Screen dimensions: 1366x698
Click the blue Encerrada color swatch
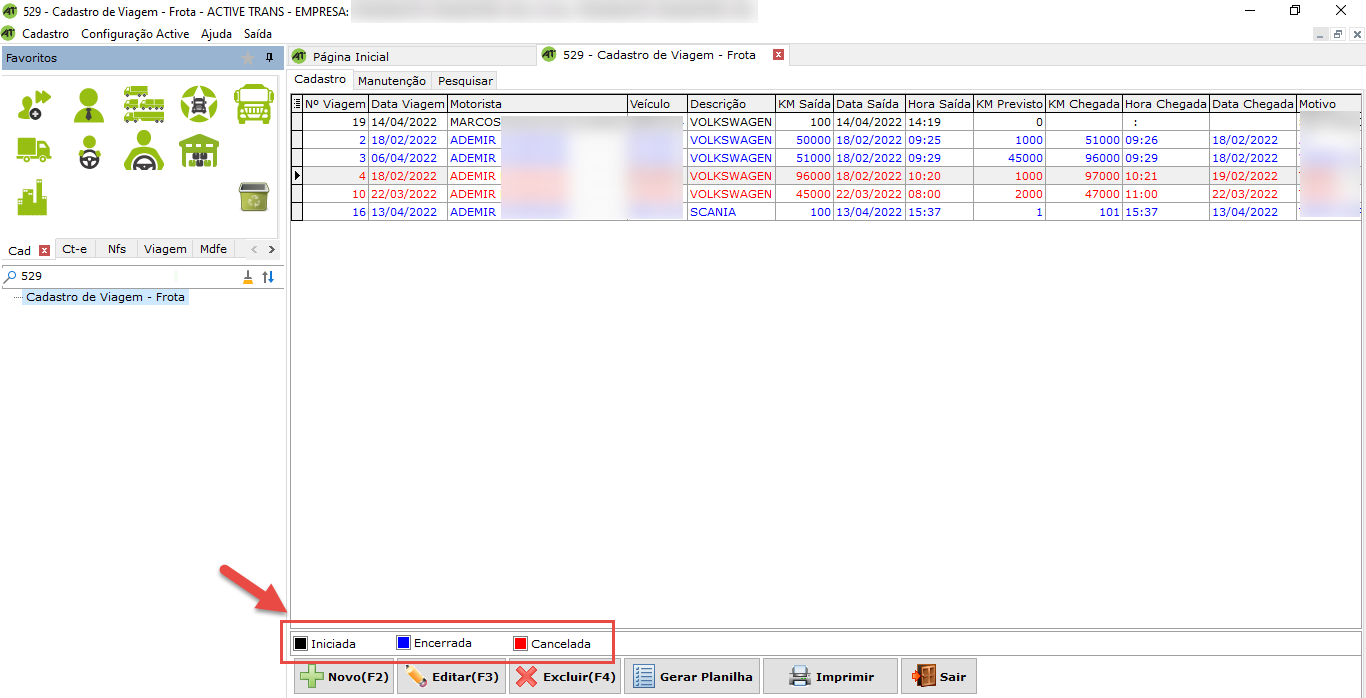coord(404,643)
